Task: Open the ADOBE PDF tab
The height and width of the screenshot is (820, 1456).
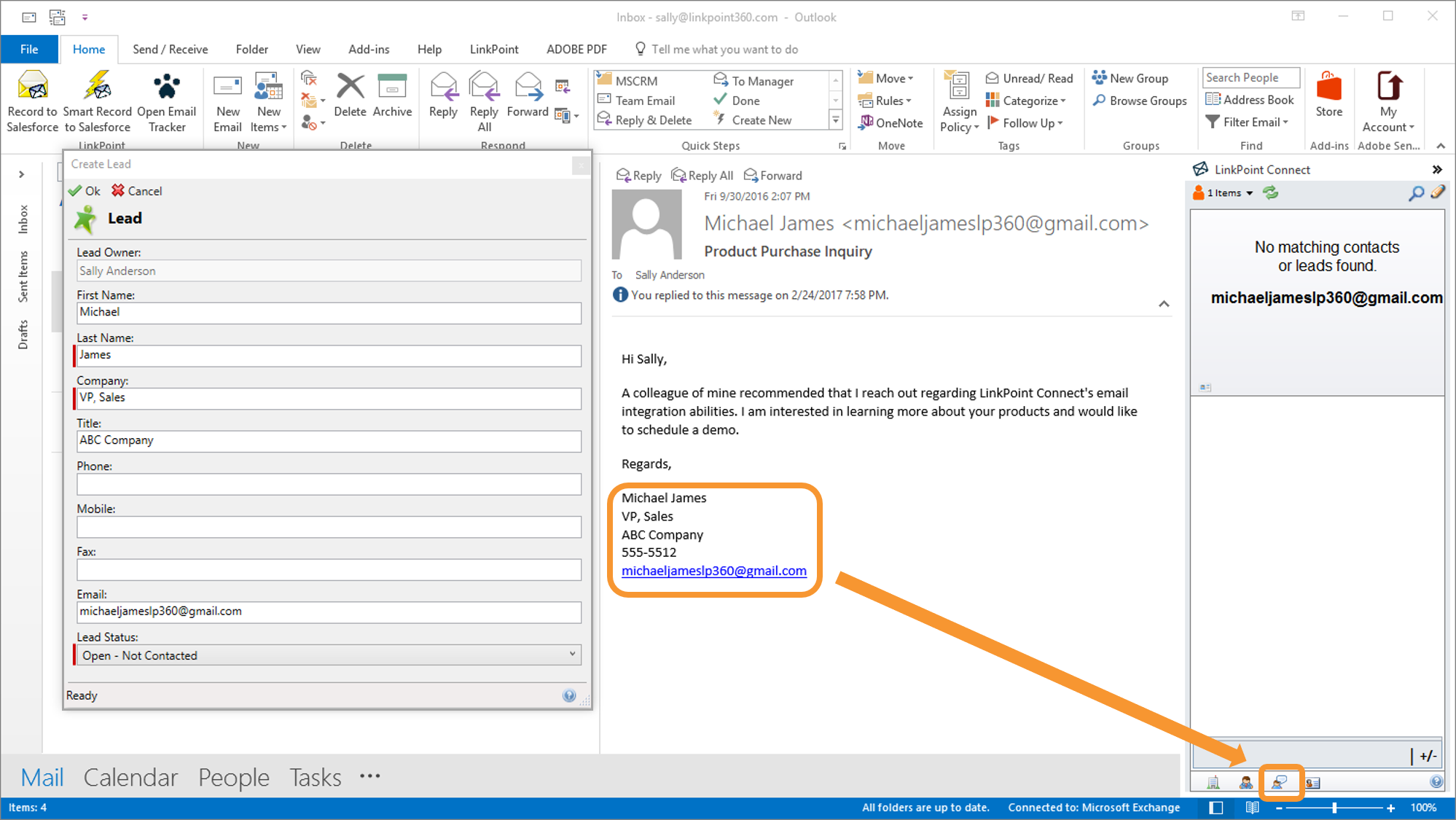Action: (x=576, y=49)
